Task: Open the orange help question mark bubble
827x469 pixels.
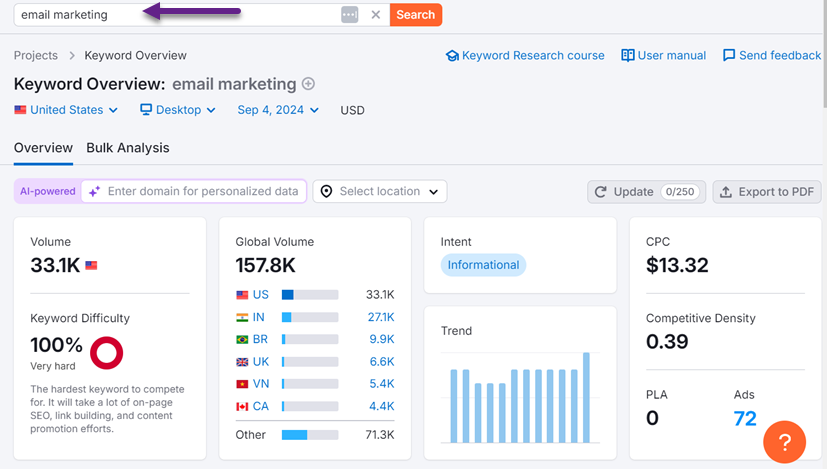Action: click(785, 442)
